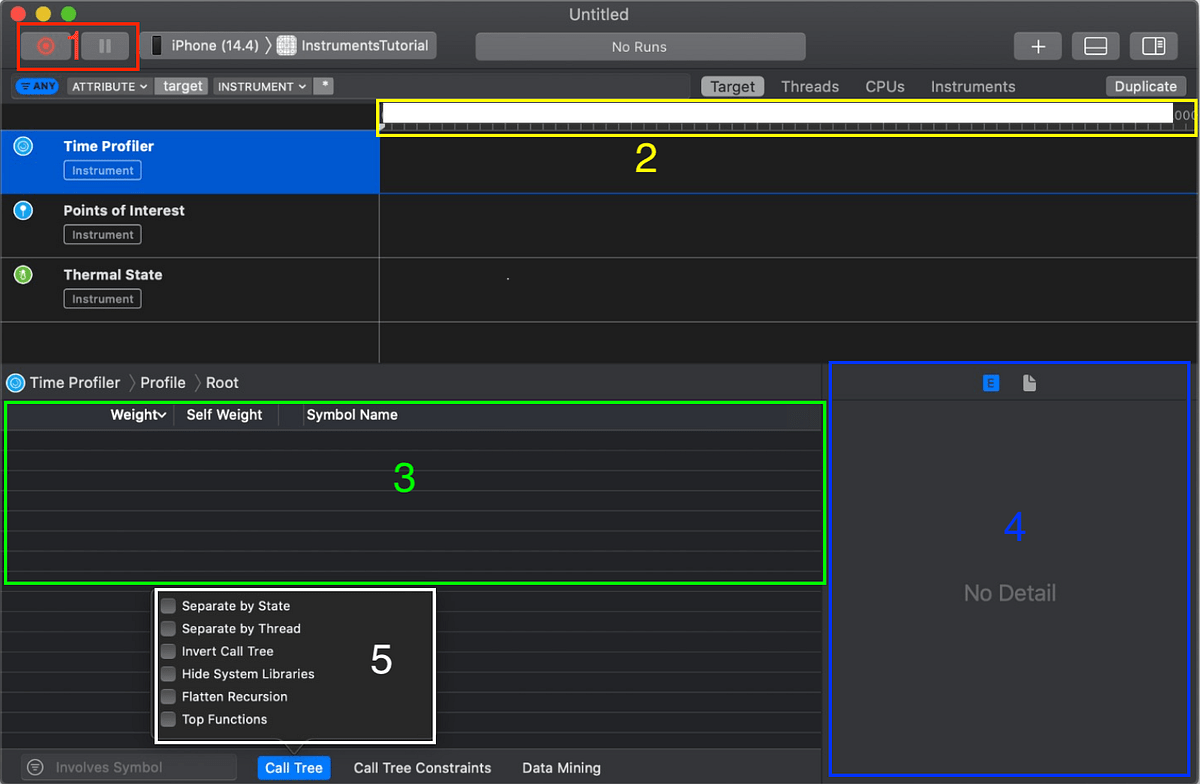Switch to the Threads tab
1200x784 pixels.
tap(810, 86)
